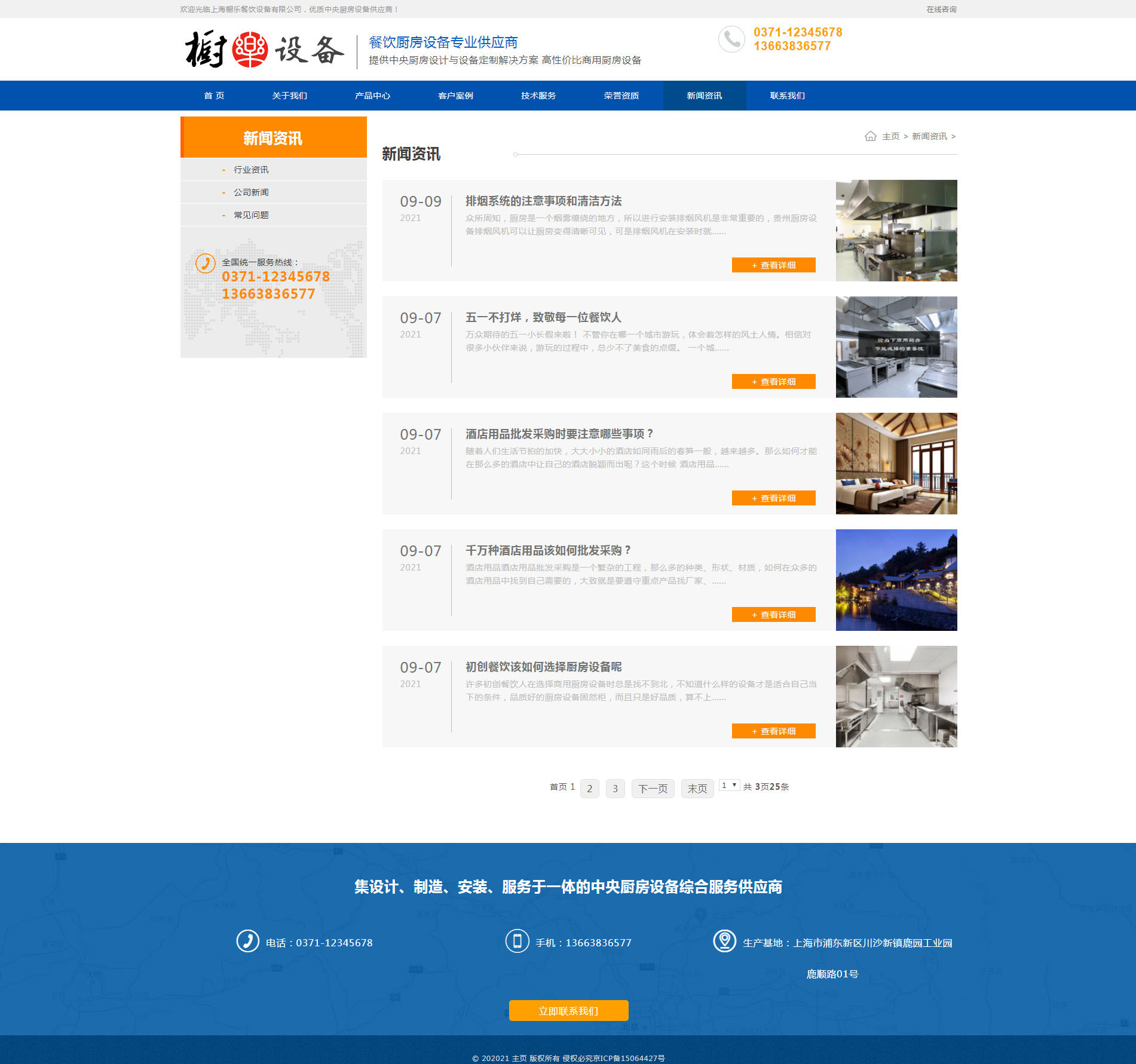Click the phone icon beside the header contact numbers
Viewport: 1136px width, 1064px height.
[x=731, y=39]
